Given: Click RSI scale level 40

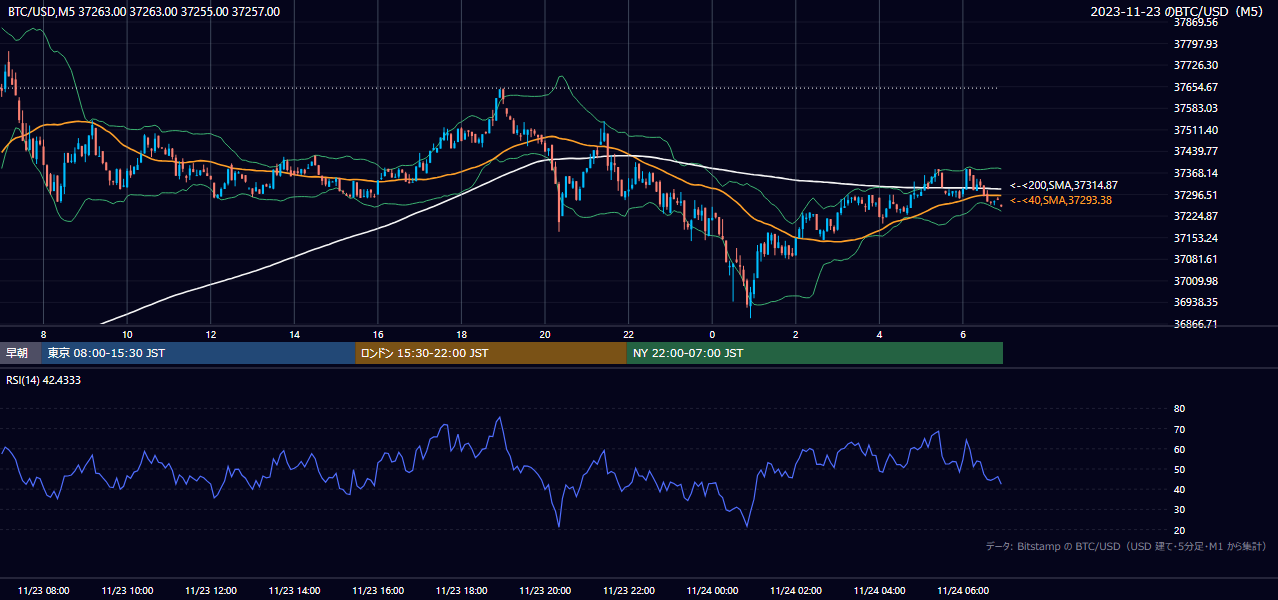Looking at the screenshot, I should click(1179, 489).
